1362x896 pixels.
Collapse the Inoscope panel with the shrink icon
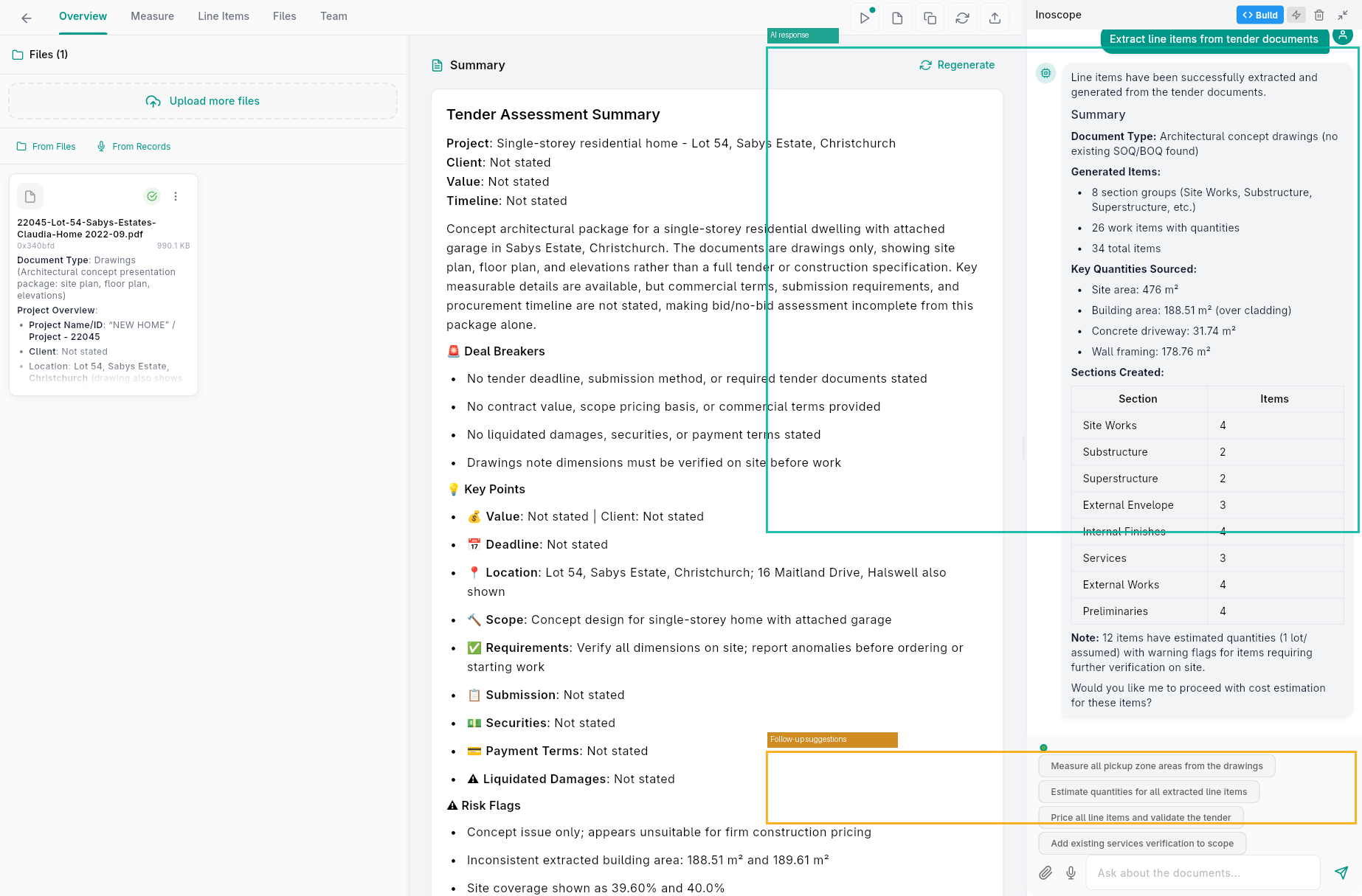pyautogui.click(x=1343, y=15)
